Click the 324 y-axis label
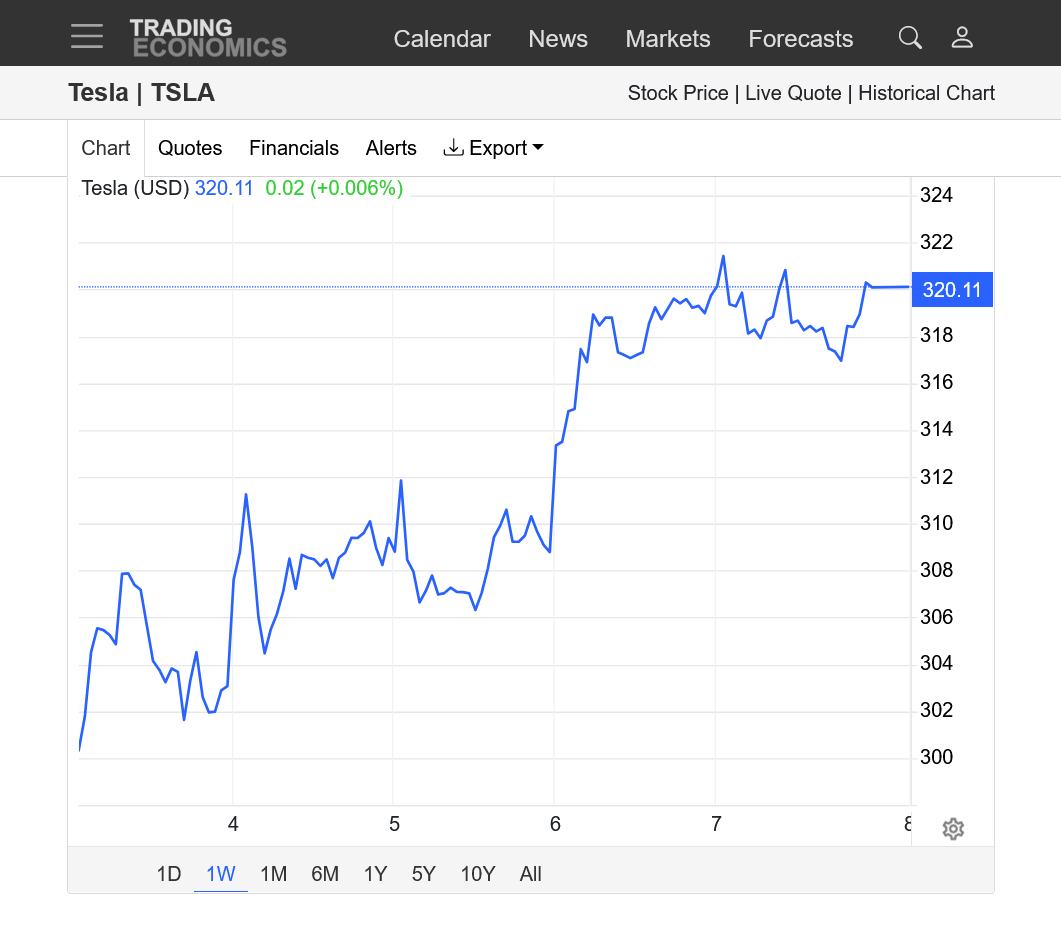Viewport: 1061px width, 926px height. pyautogui.click(x=936, y=195)
